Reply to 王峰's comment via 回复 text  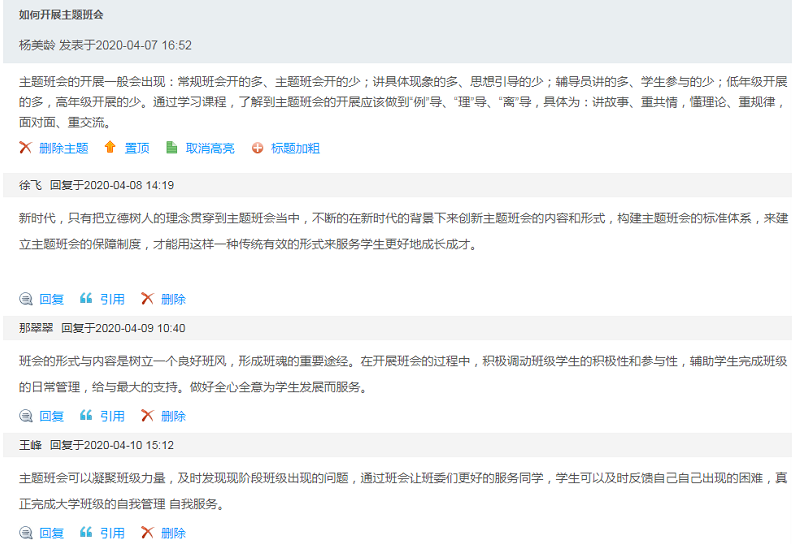(x=52, y=533)
